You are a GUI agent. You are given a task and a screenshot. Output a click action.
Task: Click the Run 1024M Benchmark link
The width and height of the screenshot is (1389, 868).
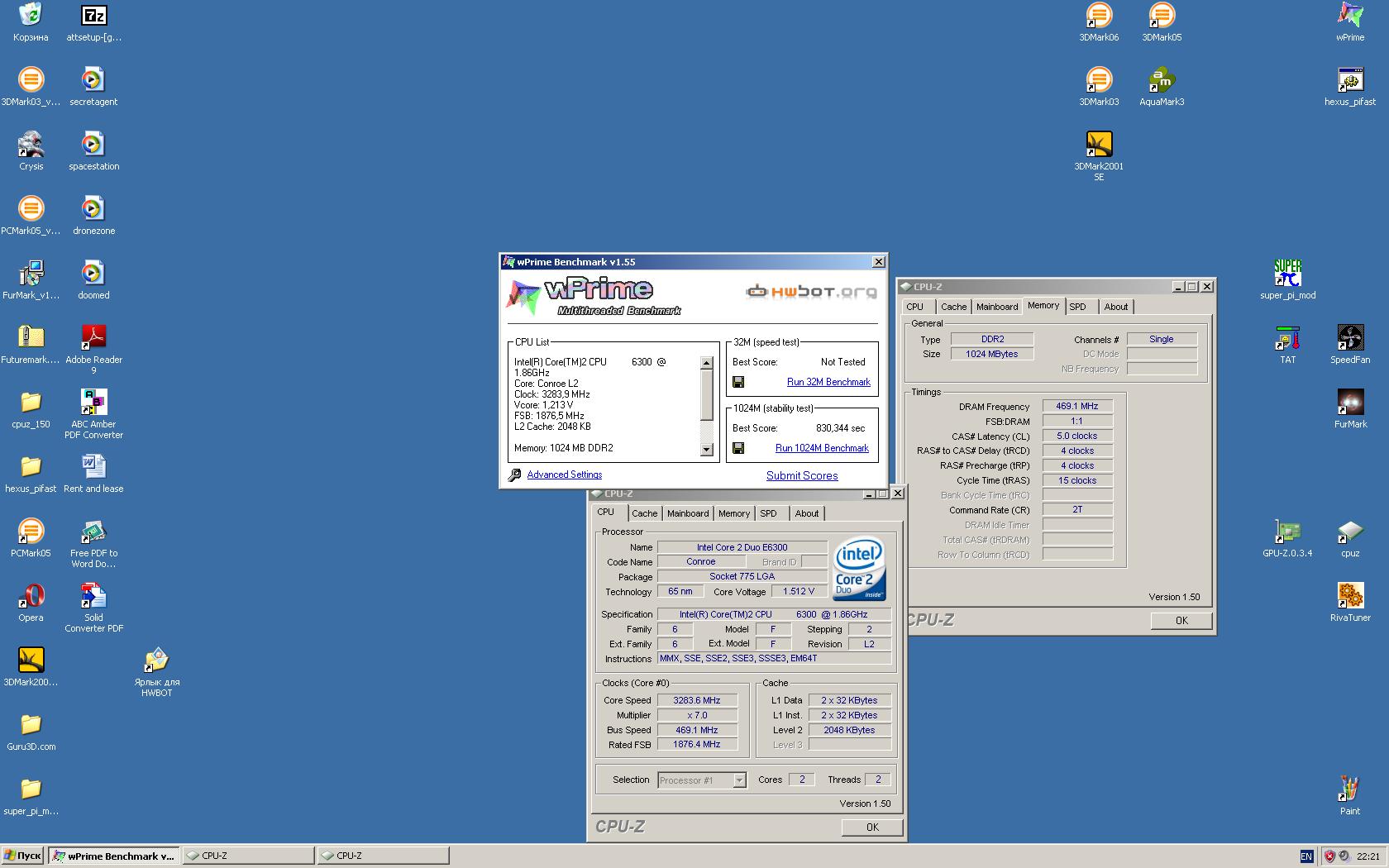tap(822, 448)
